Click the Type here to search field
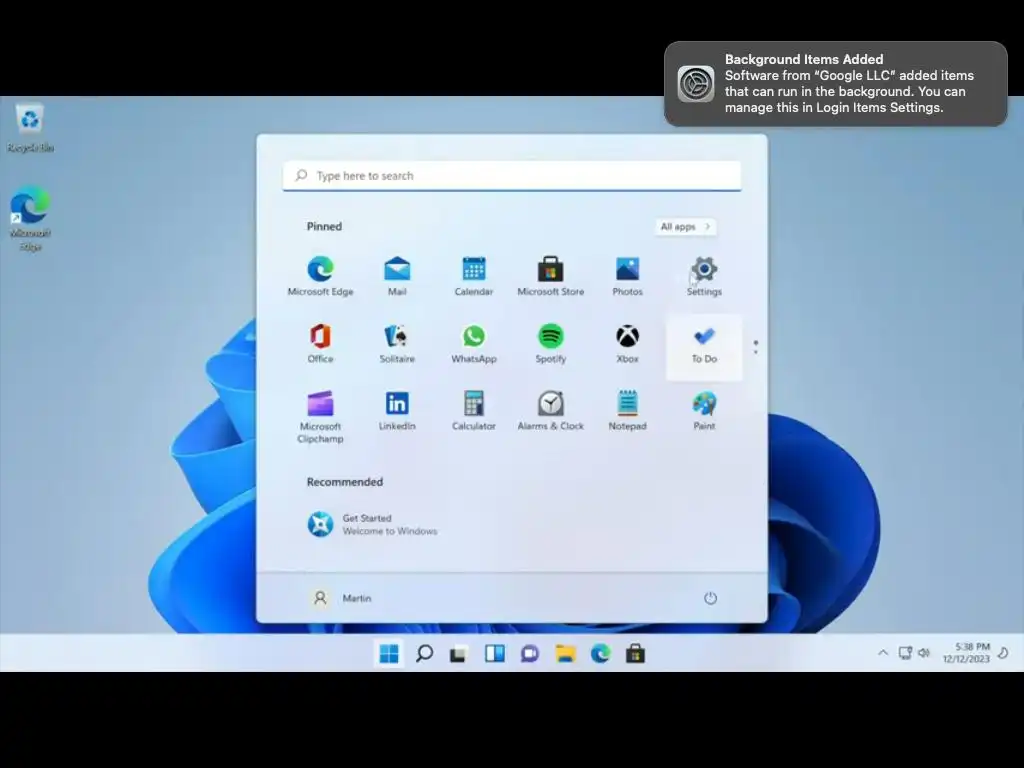Screen dimensions: 1024x768 pos(511,176)
